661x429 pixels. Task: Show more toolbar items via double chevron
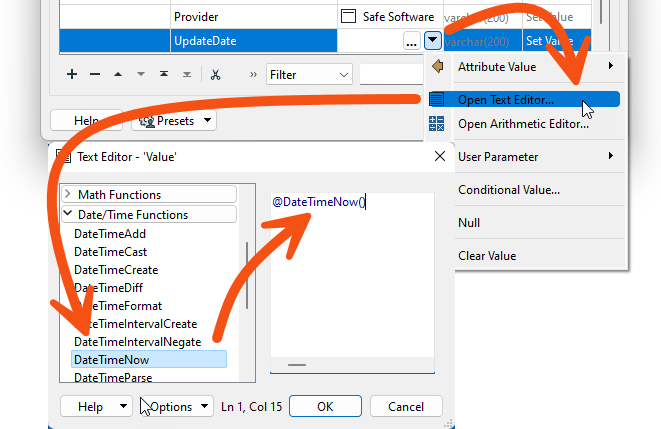pos(253,75)
